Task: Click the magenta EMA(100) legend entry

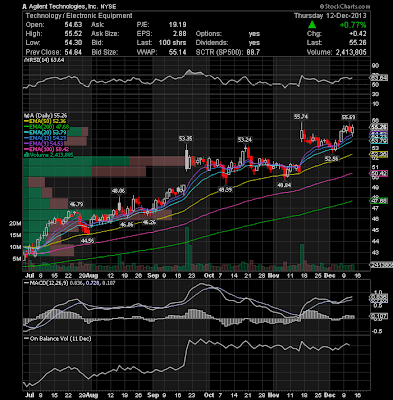Action: [x=46, y=149]
